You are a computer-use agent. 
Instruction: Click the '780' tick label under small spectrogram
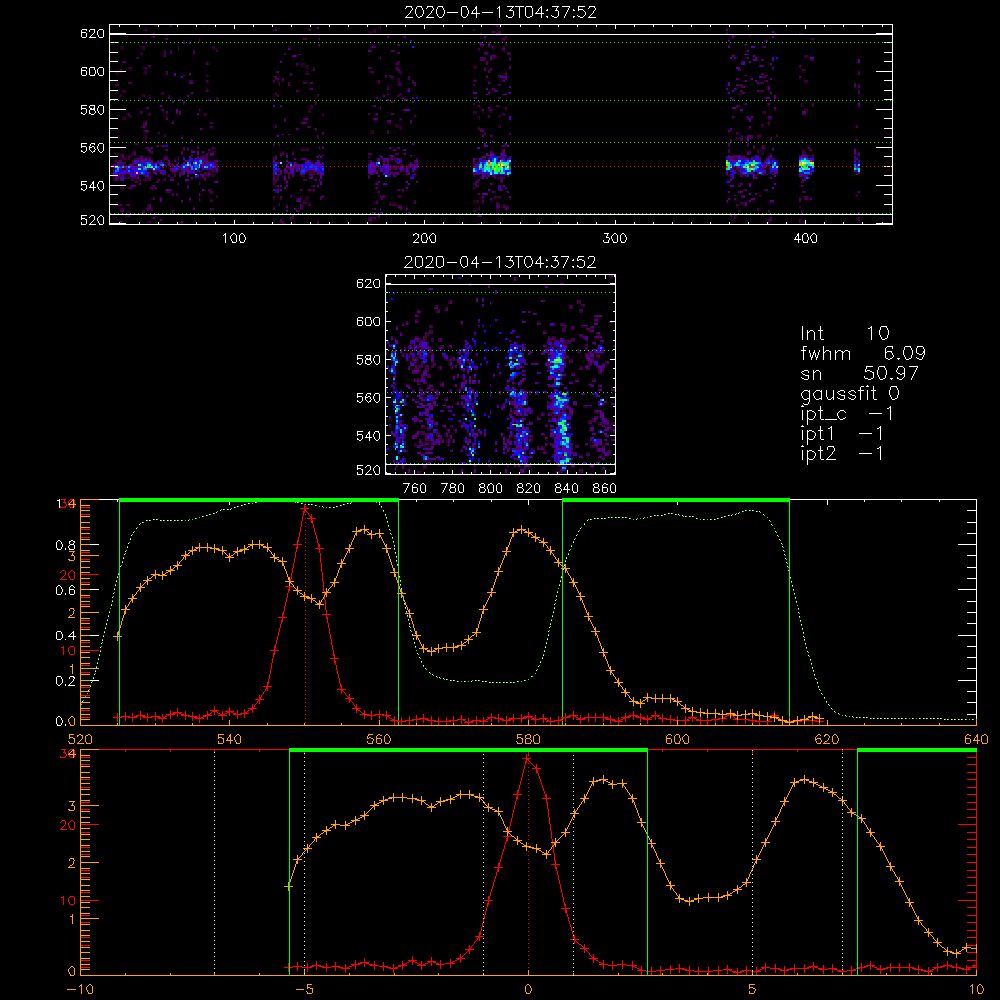[x=453, y=489]
